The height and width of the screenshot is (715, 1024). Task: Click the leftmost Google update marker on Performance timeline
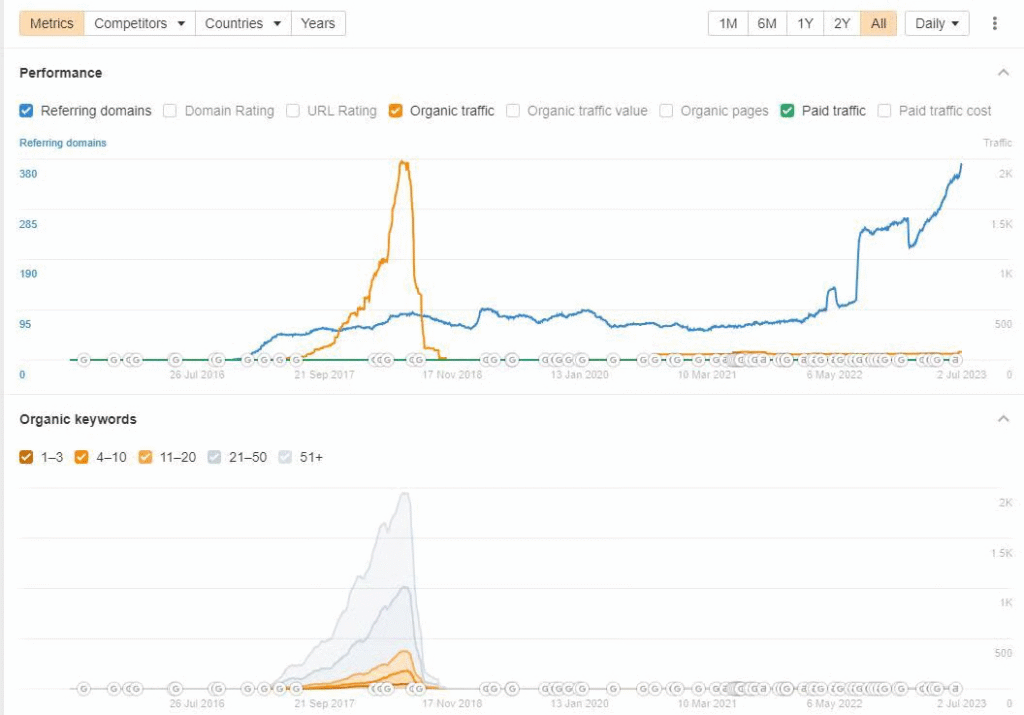pyautogui.click(x=84, y=359)
